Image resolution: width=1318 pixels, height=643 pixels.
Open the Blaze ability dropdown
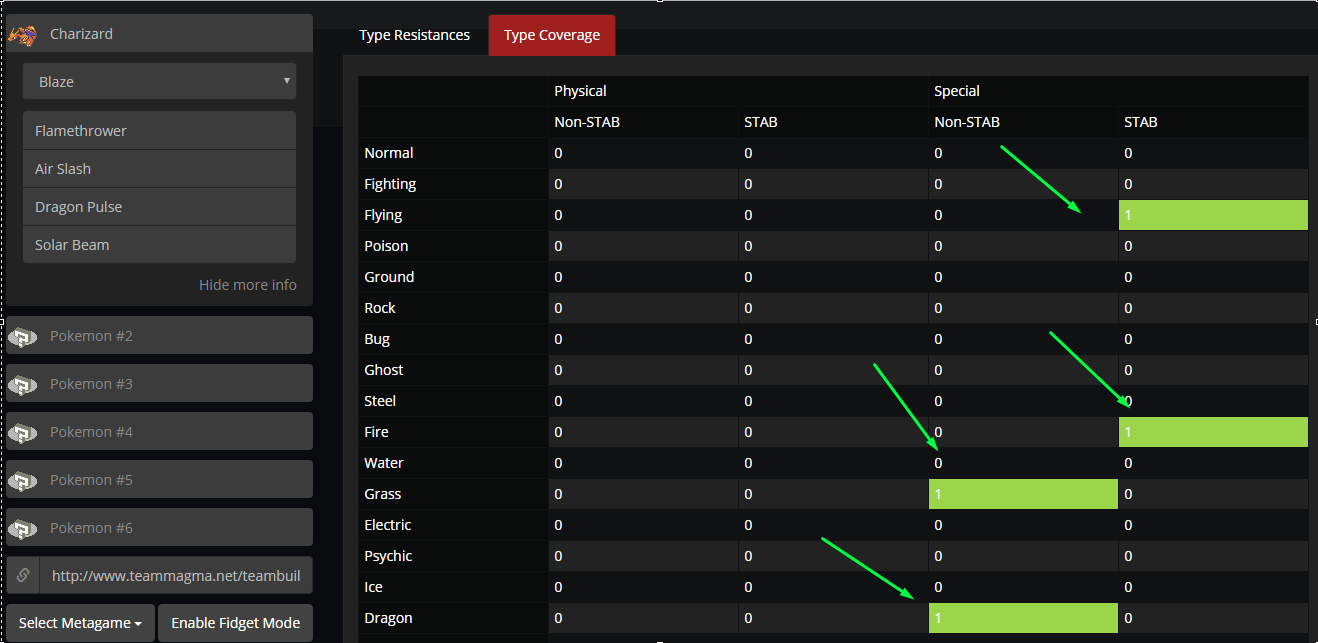click(x=159, y=82)
